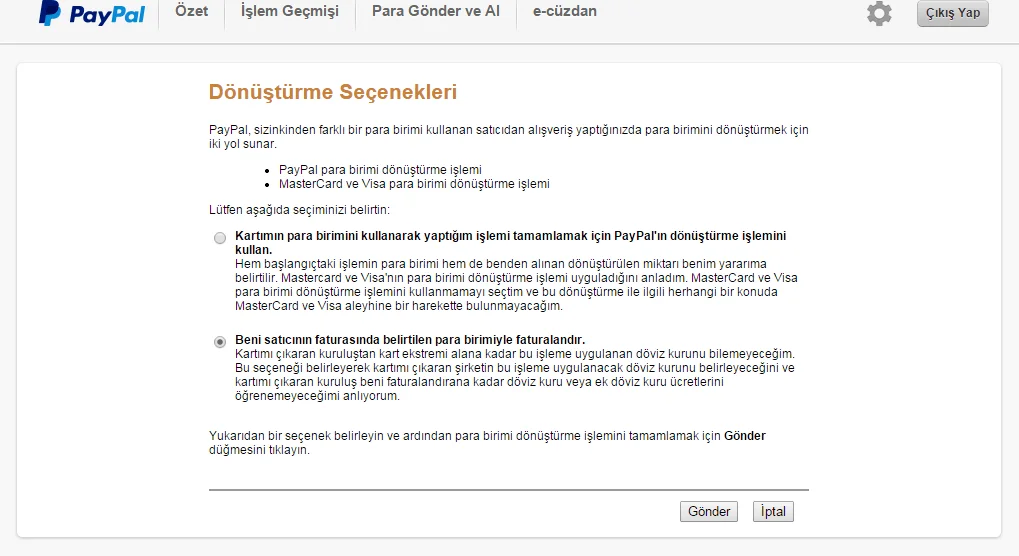Switch to Para Gönder ve Al
The image size is (1019, 556).
point(435,11)
